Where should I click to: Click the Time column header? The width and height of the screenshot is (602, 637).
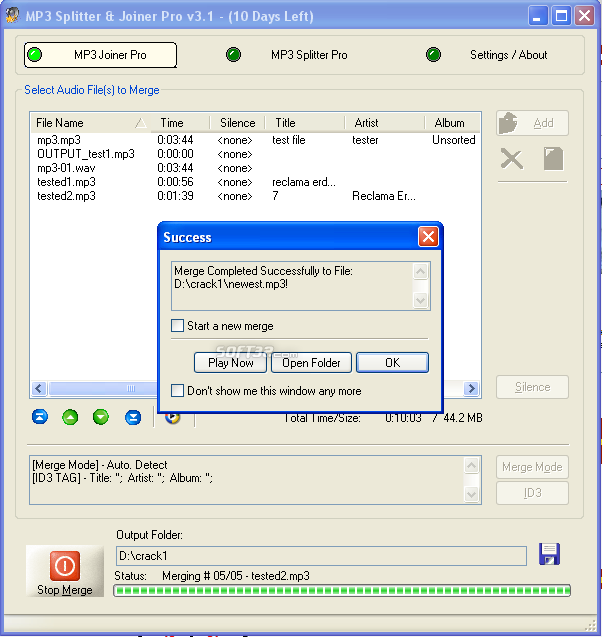(x=180, y=123)
